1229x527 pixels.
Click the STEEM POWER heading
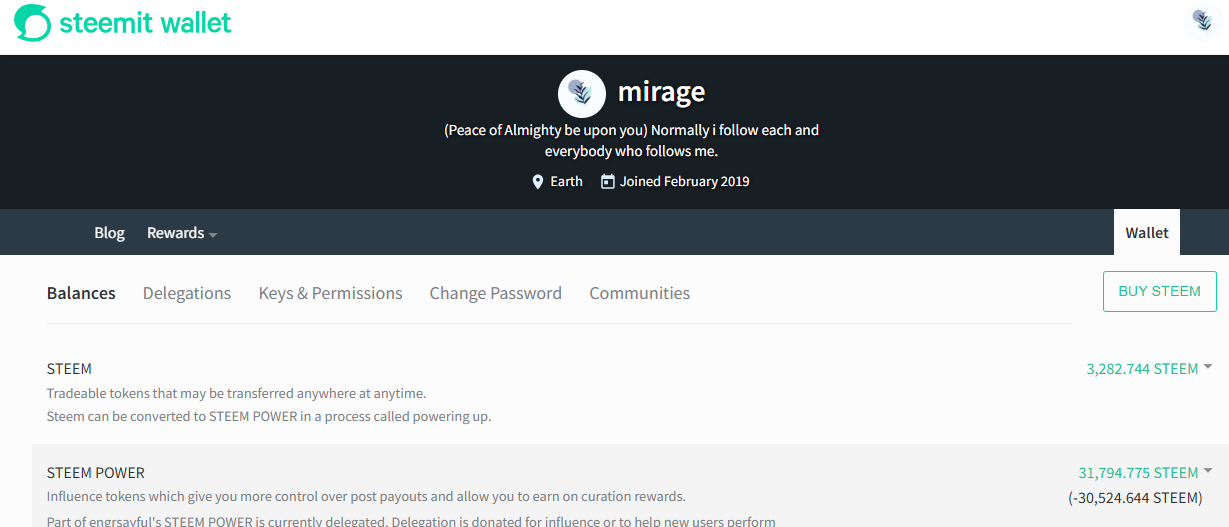[x=96, y=473]
